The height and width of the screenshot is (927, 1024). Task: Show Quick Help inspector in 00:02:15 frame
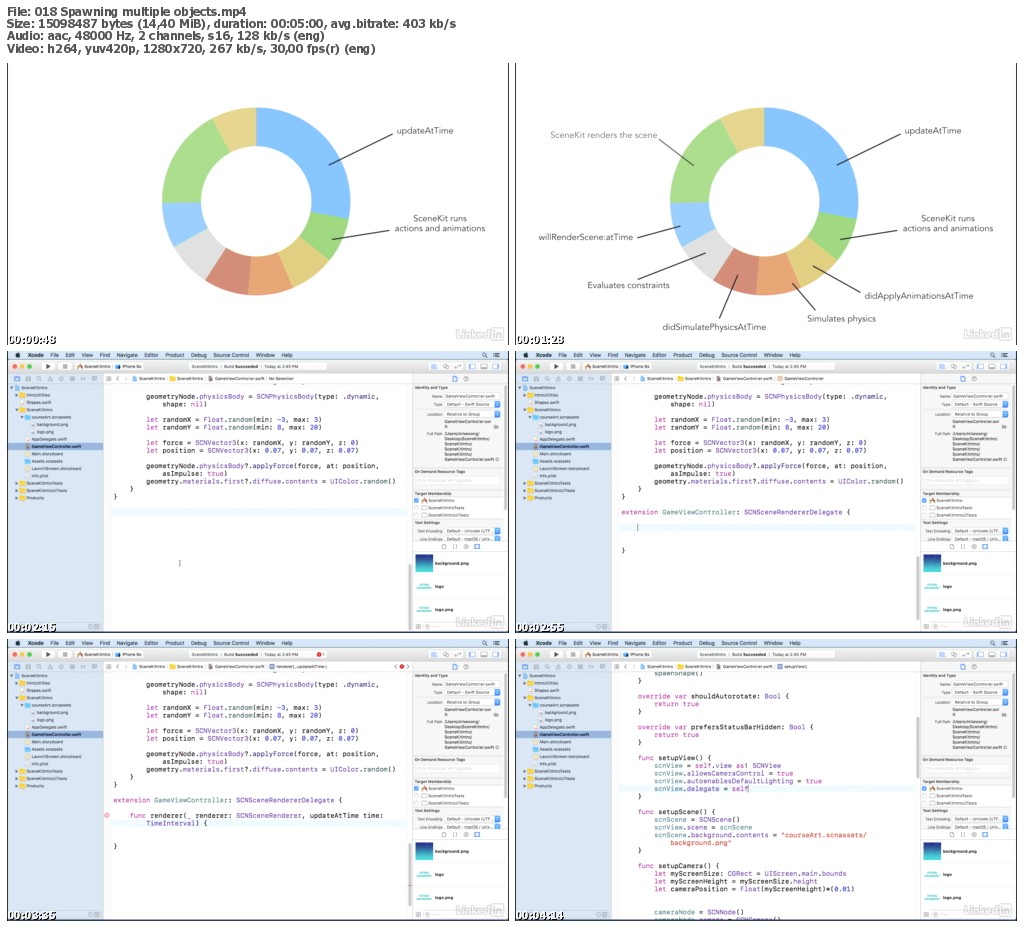[x=466, y=379]
